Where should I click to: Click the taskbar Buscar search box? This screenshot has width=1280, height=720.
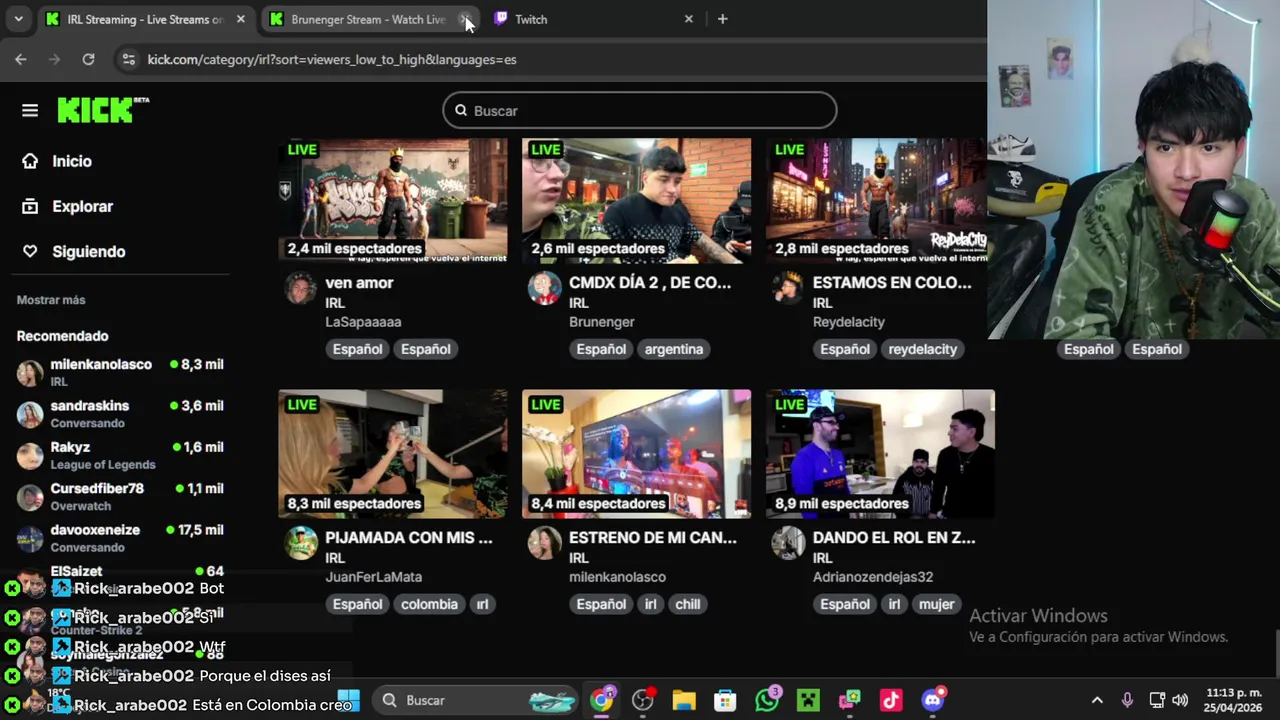[476, 700]
